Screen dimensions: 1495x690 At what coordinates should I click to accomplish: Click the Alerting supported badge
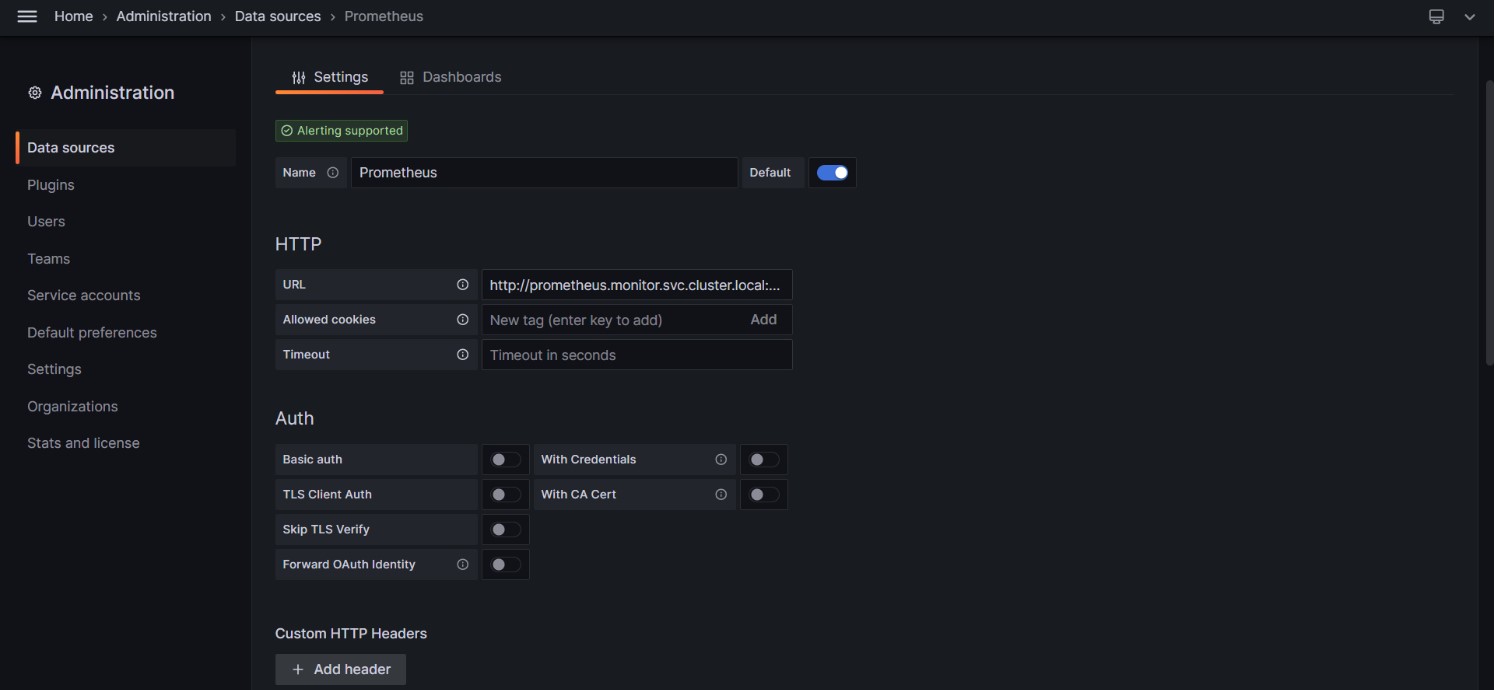(x=342, y=130)
